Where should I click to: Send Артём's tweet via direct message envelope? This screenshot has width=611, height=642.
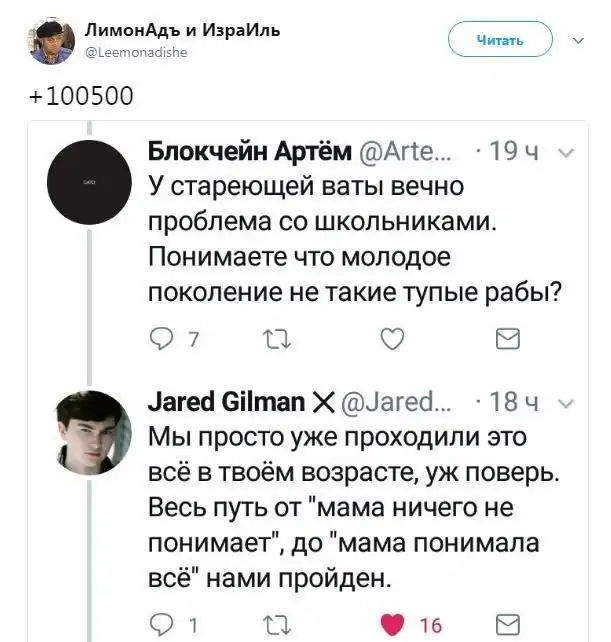point(508,339)
